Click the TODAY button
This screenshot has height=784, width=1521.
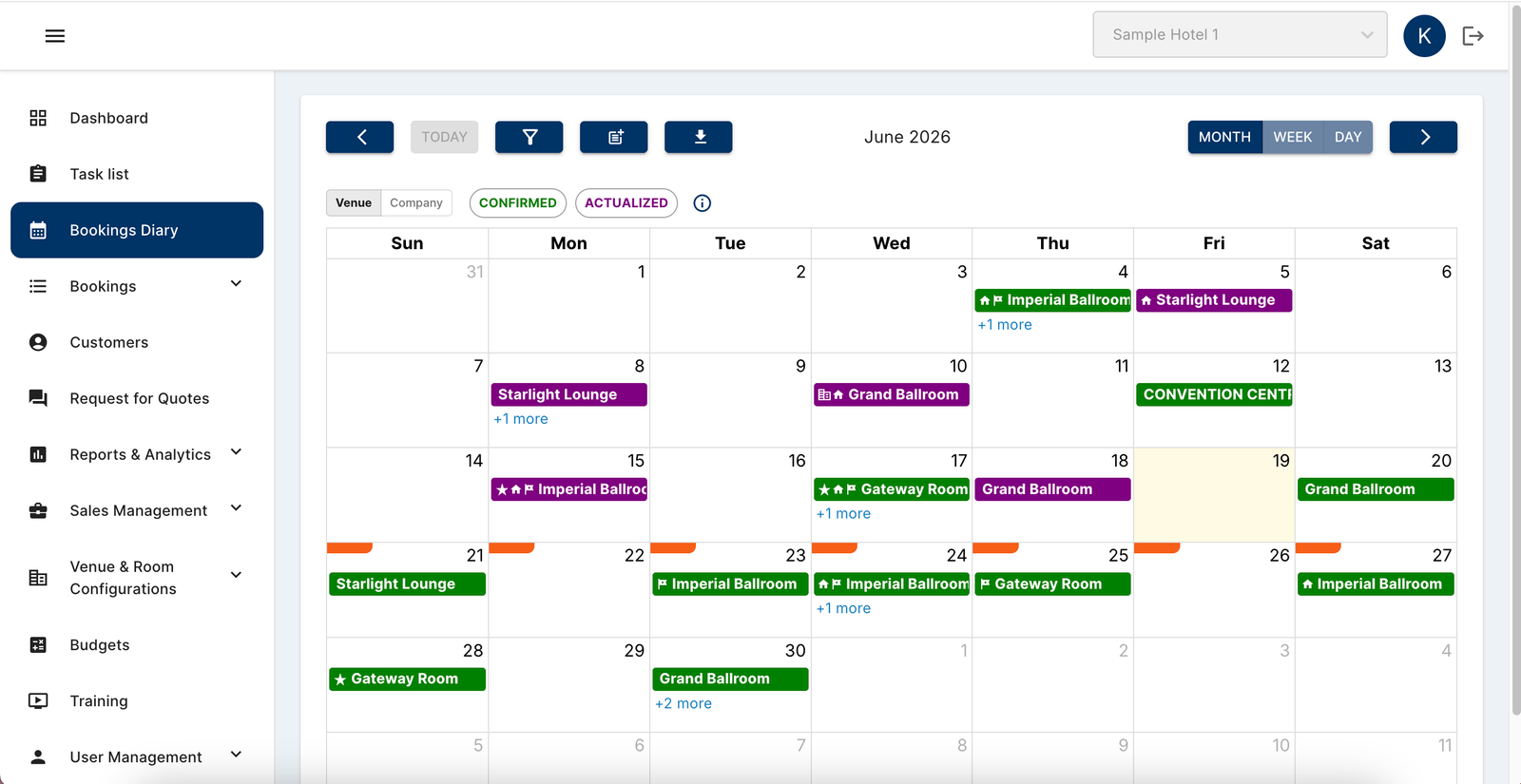pyautogui.click(x=445, y=137)
